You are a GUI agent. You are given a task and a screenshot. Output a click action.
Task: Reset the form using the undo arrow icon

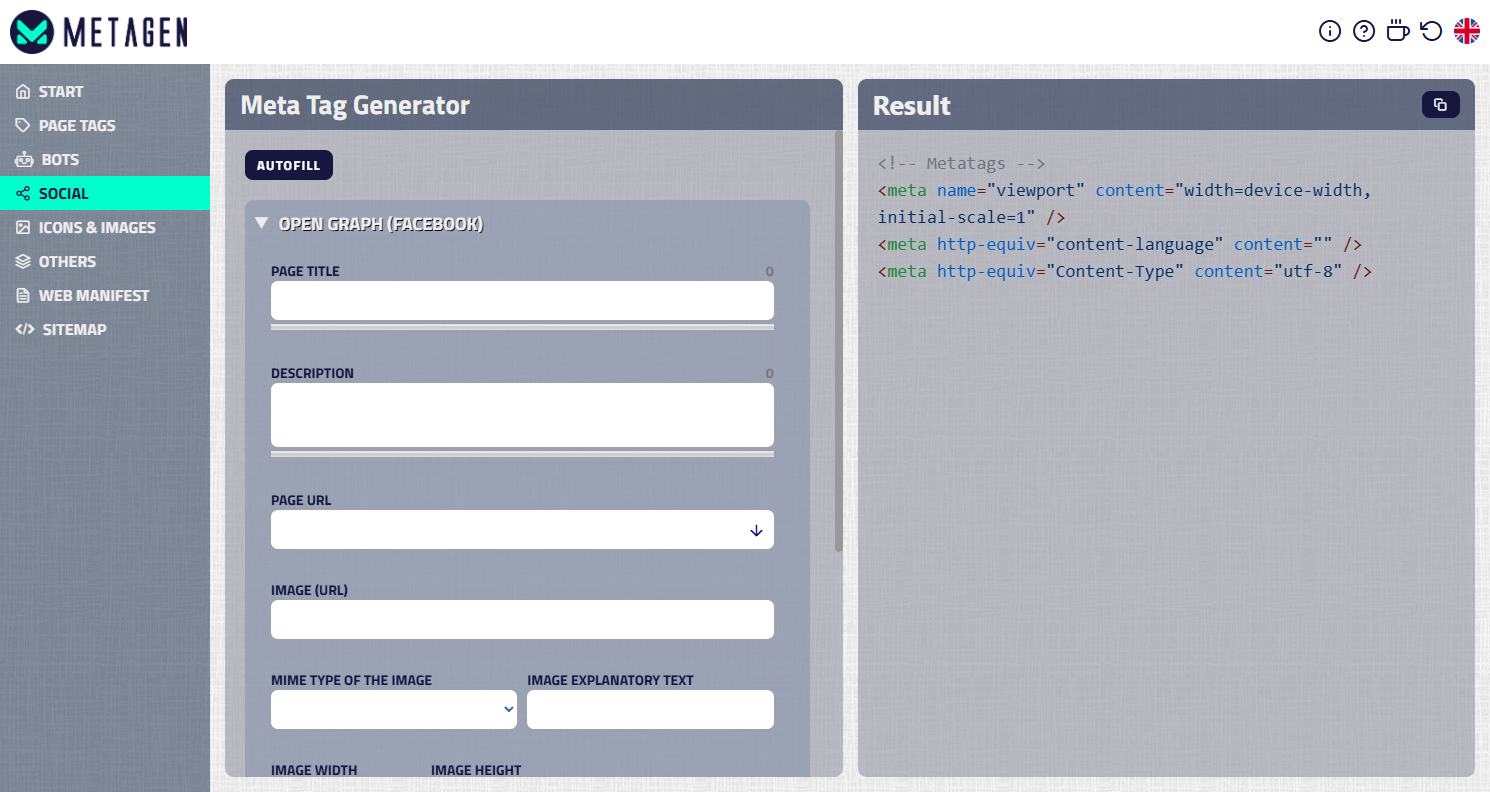point(1430,31)
